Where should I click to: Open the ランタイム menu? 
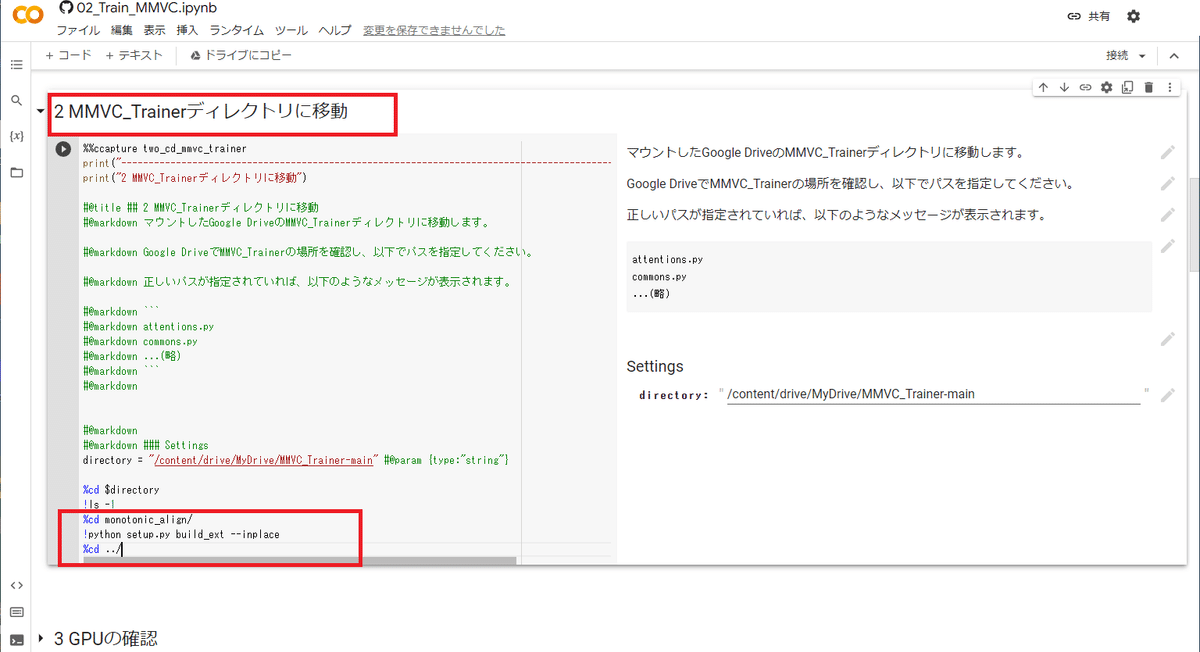[236, 31]
